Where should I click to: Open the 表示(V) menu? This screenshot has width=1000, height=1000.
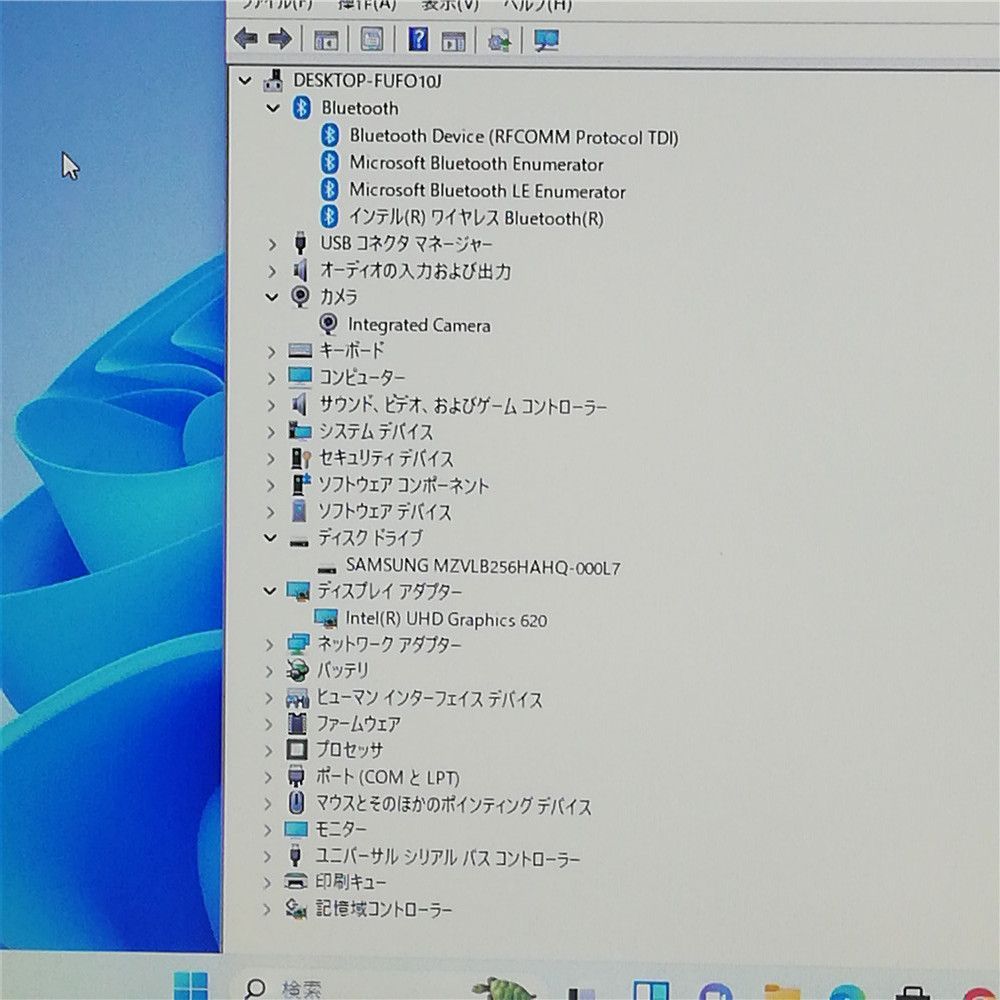(450, 5)
